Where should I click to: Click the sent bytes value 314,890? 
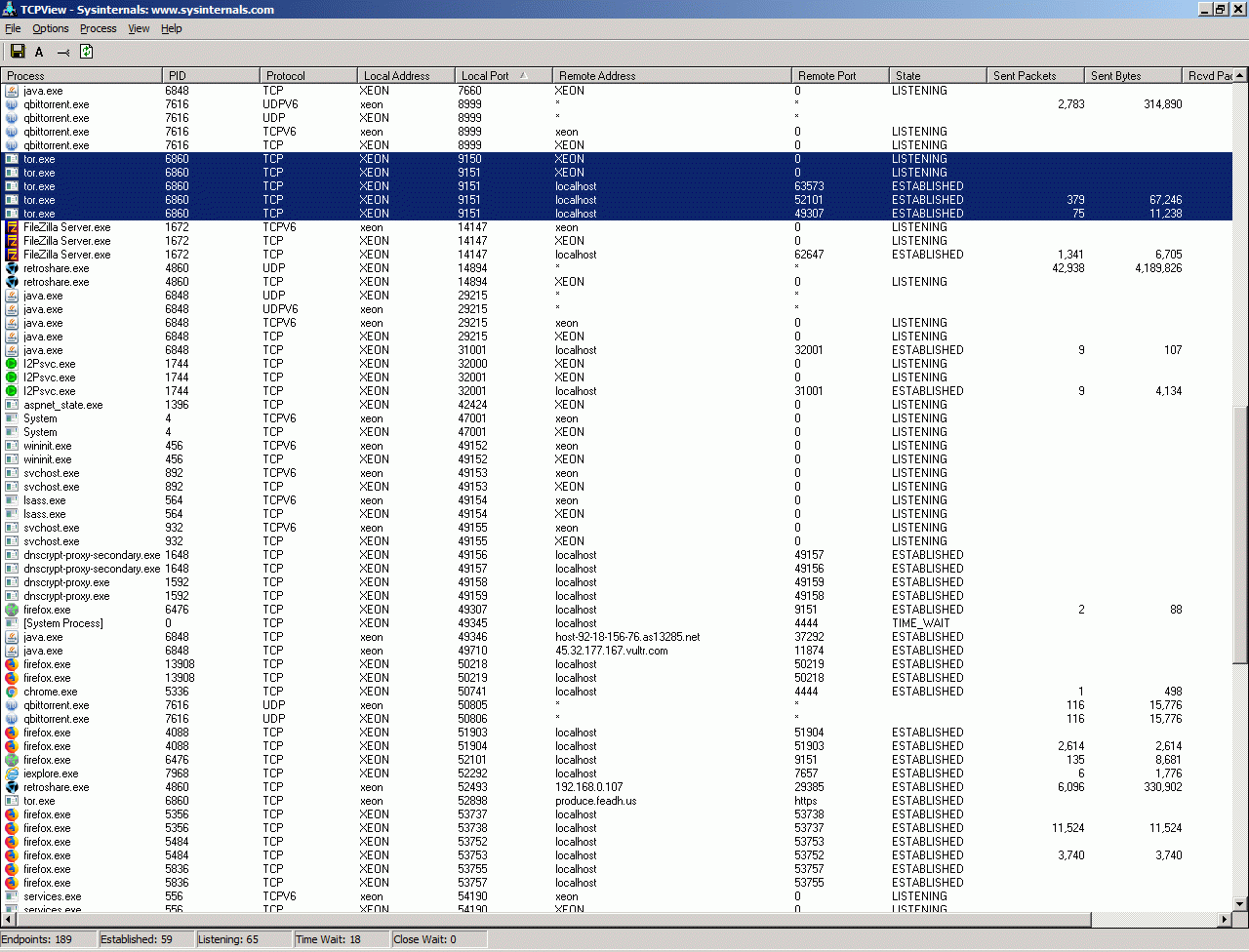coord(1163,104)
